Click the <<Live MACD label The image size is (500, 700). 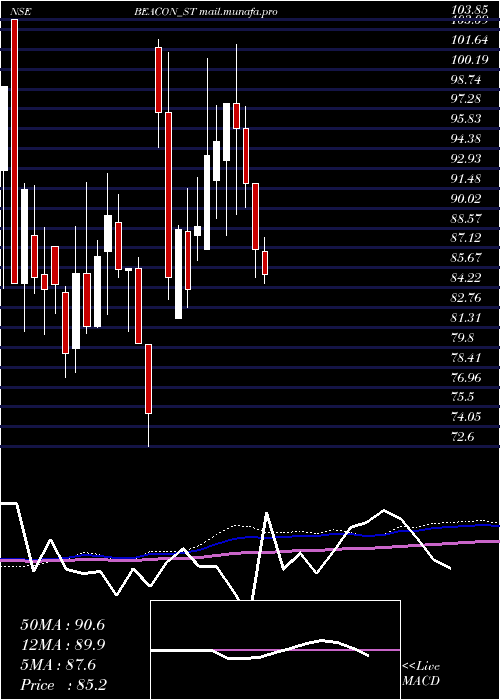pyautogui.click(x=421, y=674)
